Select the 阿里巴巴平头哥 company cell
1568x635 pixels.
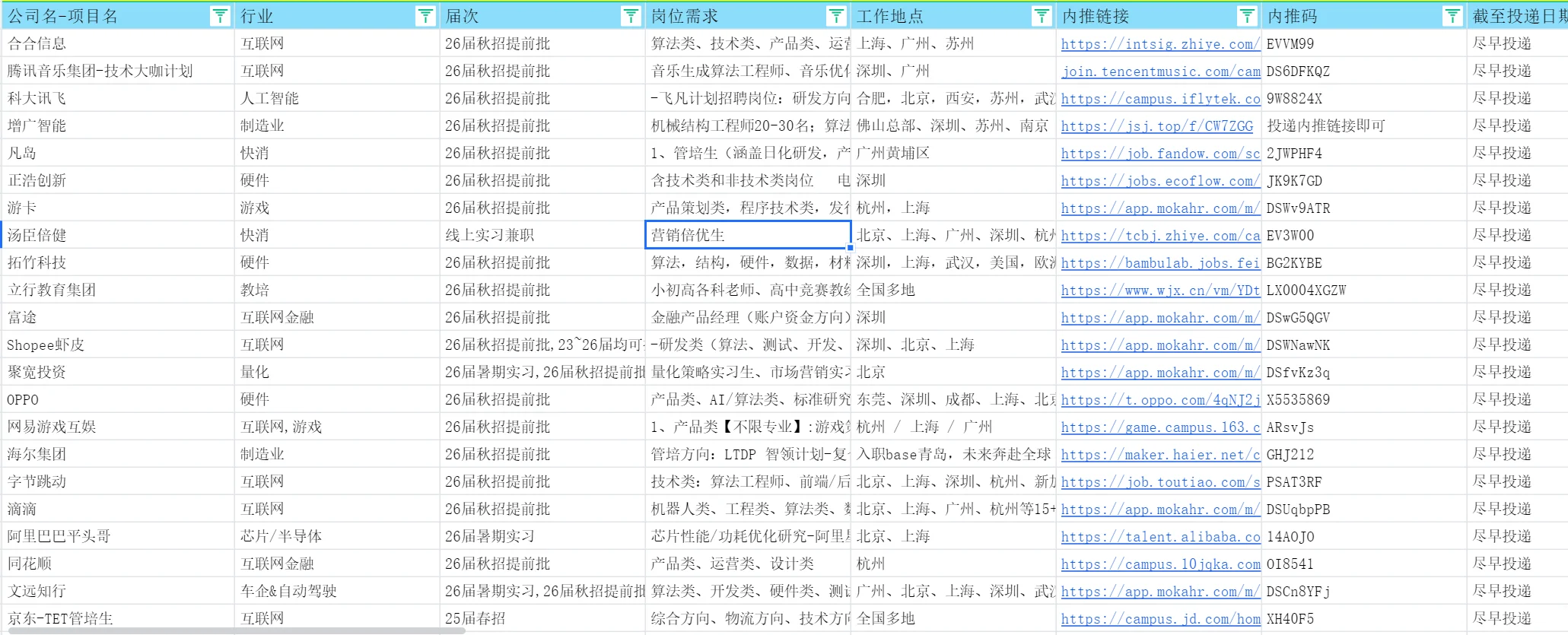tap(118, 537)
